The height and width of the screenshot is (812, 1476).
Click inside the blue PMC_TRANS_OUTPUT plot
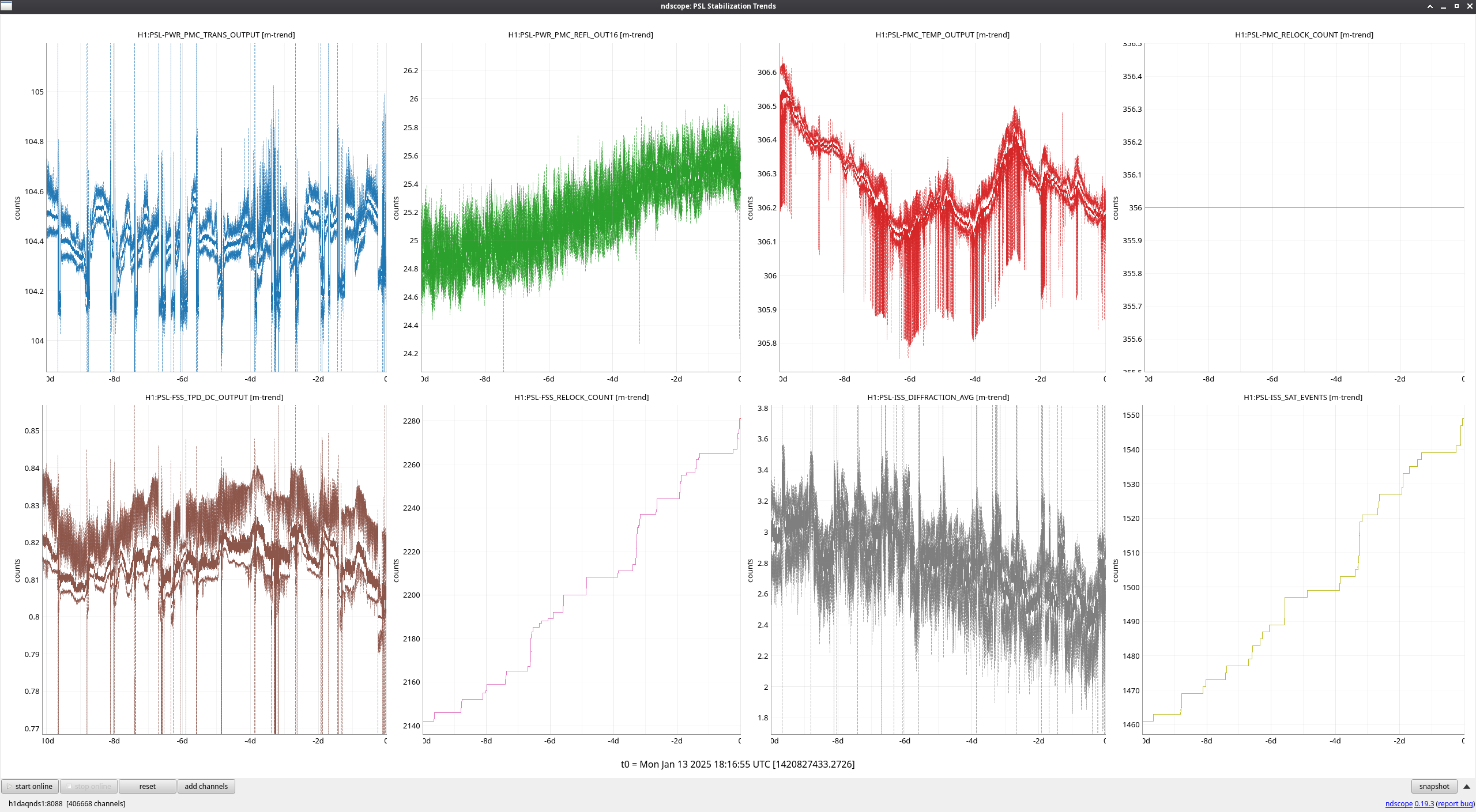(216, 207)
